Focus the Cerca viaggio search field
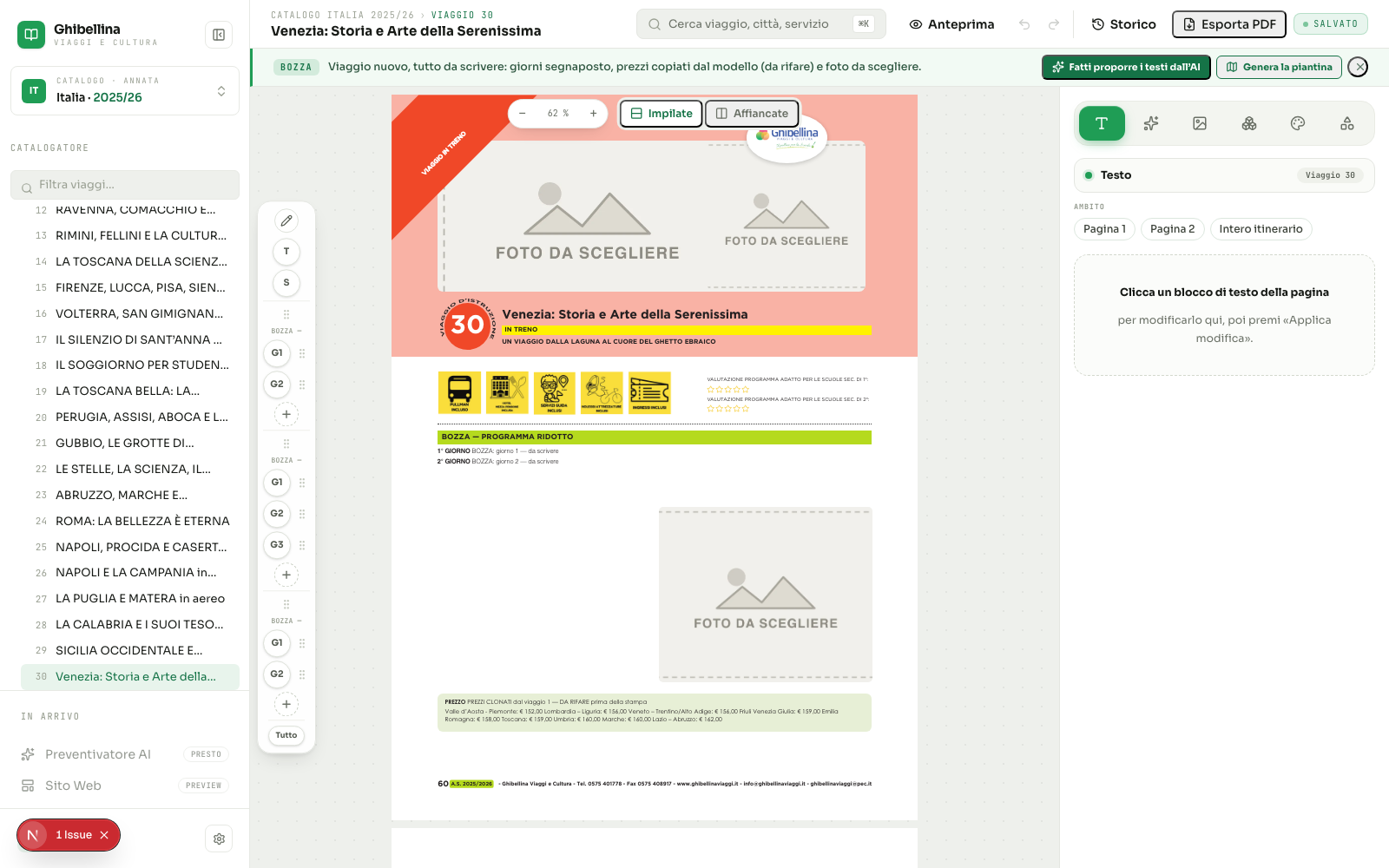Image resolution: width=1389 pixels, height=868 pixels. click(x=761, y=24)
